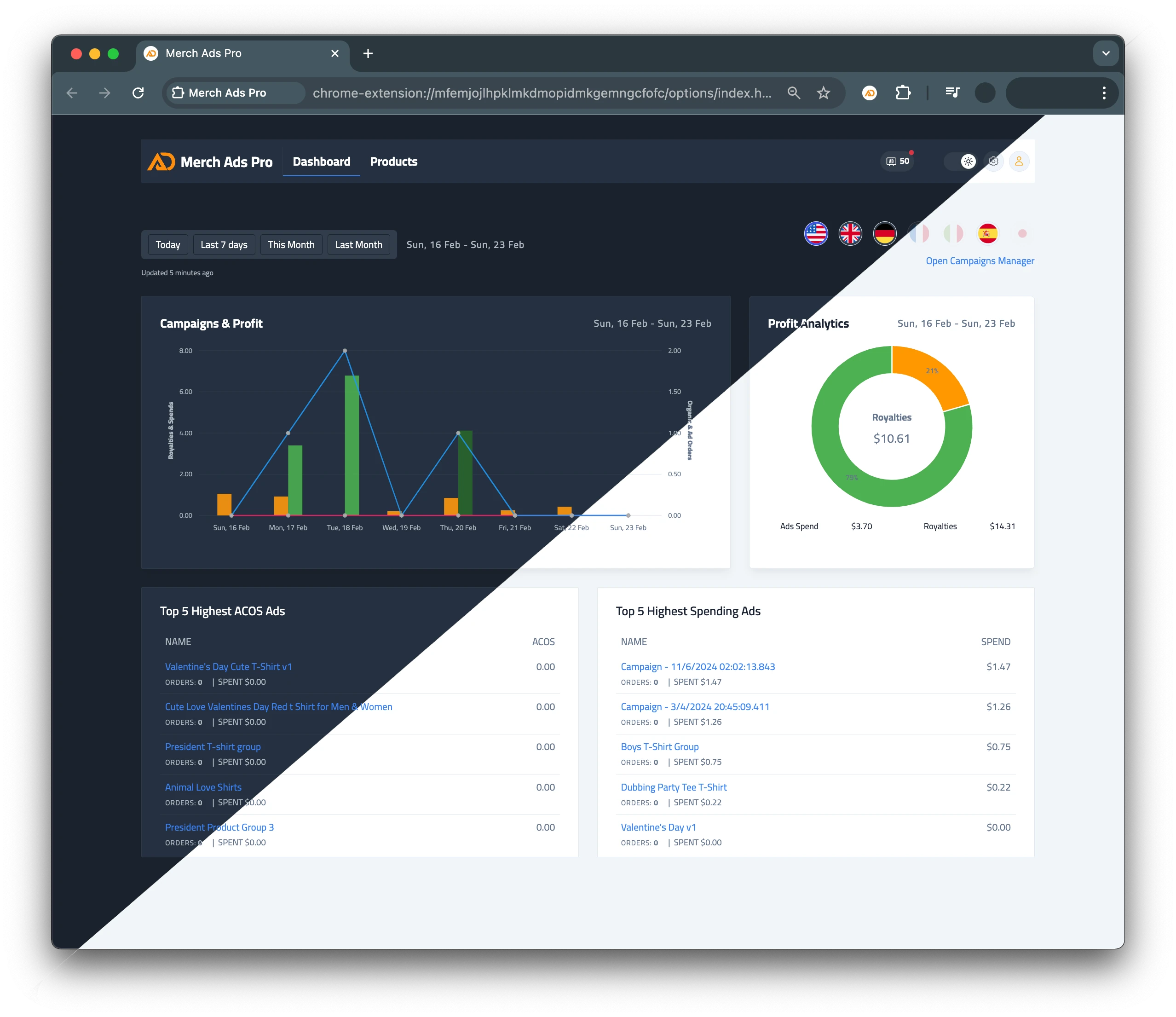Screen dimensions: 1176x1017
Task: Click the SPEND column header
Action: point(996,642)
